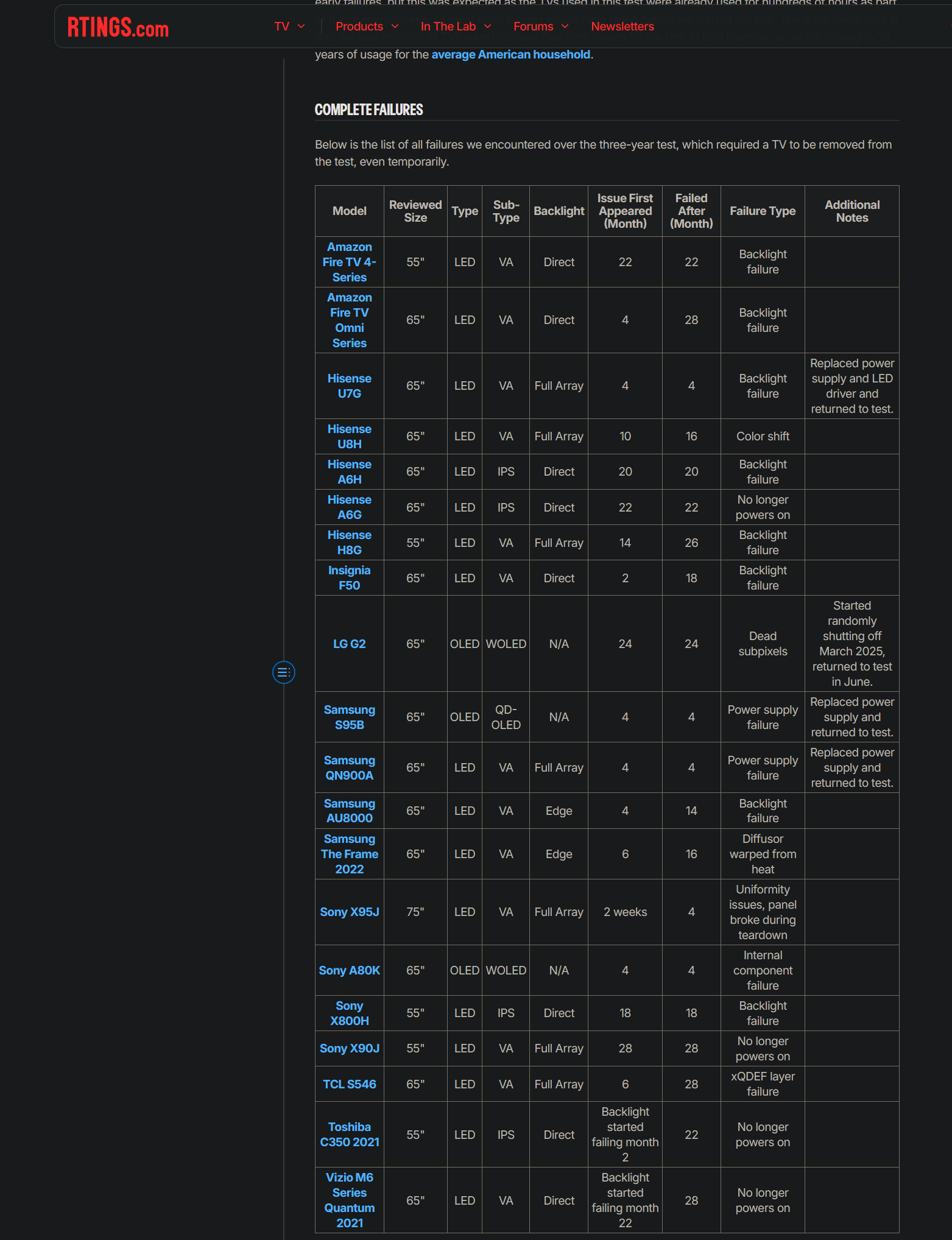The width and height of the screenshot is (952, 1240).
Task: Open Amazon Fire TV Omni Series link
Action: pos(350,320)
